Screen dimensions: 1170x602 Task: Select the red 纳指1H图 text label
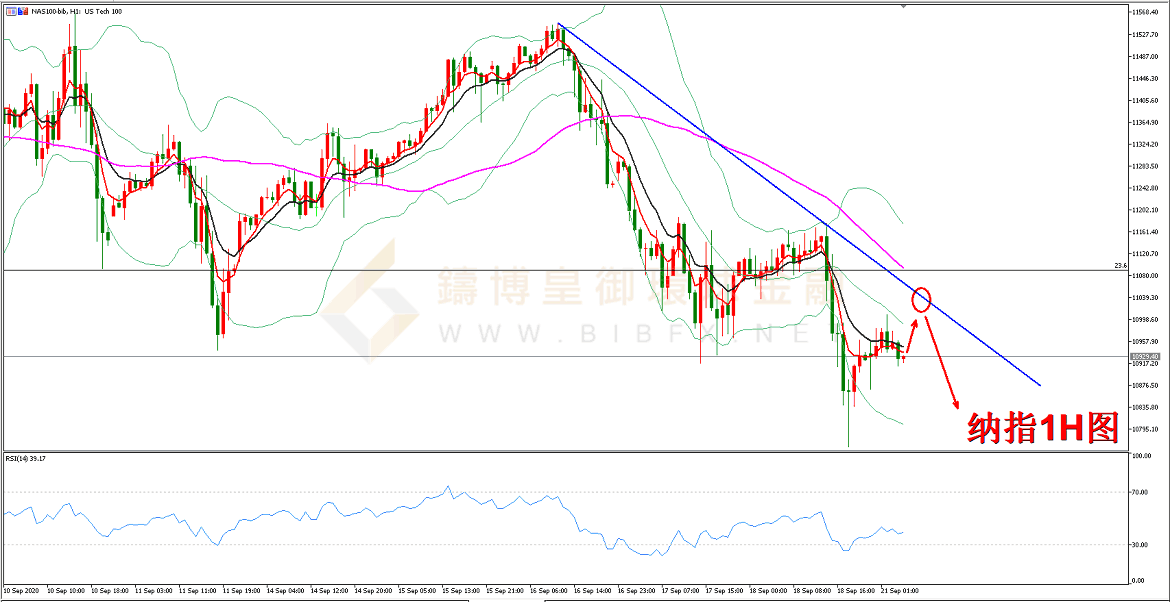[1043, 428]
